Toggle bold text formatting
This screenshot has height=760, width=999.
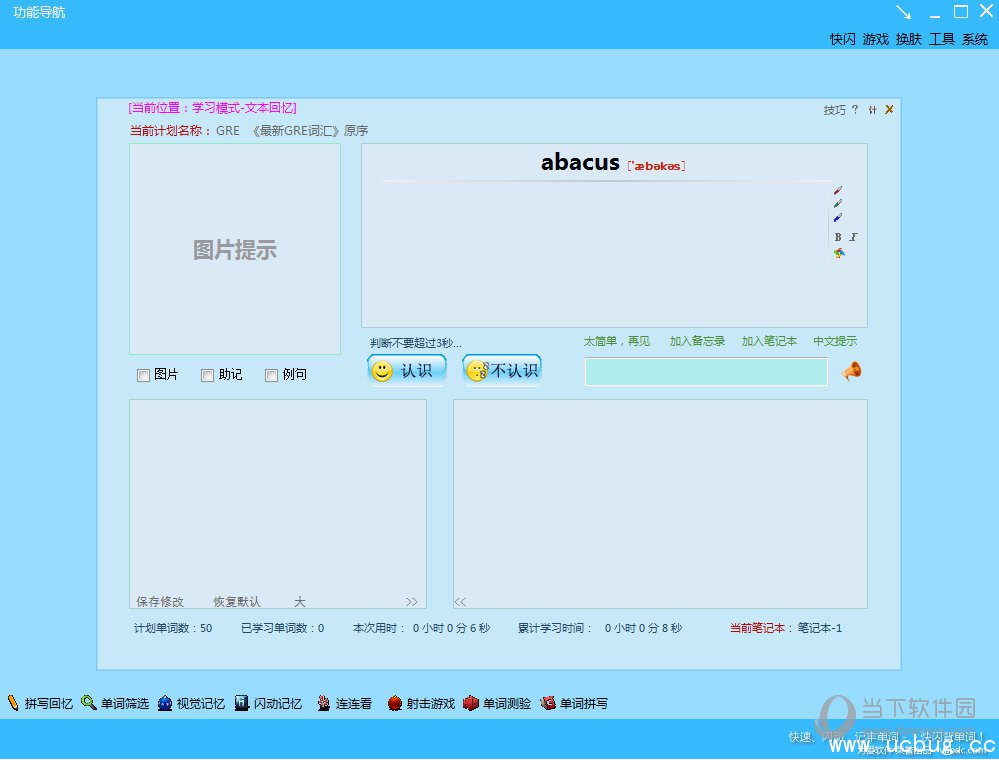coord(838,237)
